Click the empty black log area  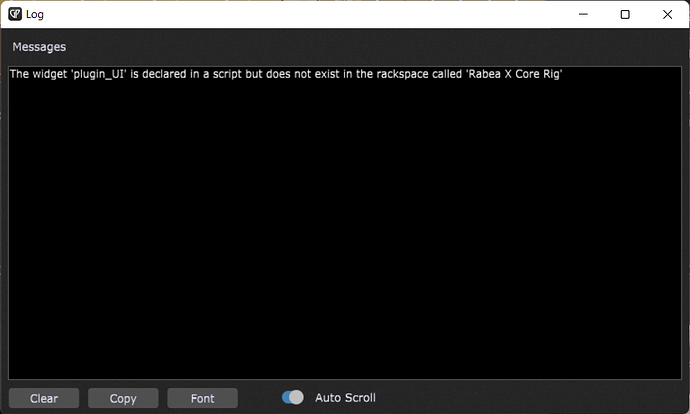(x=345, y=229)
